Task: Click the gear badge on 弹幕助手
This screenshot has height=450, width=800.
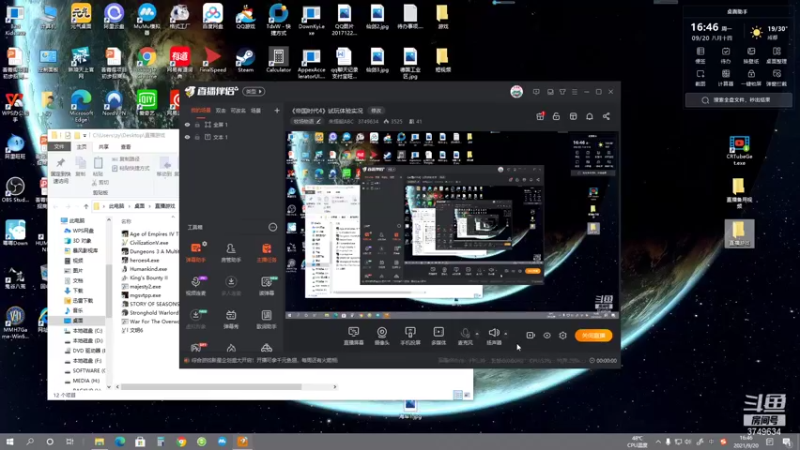Action: coord(205,244)
